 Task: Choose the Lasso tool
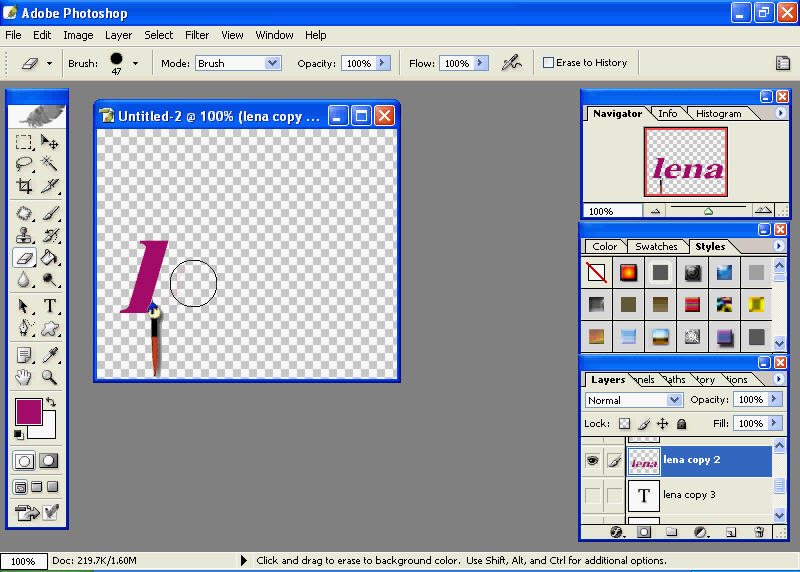click(x=24, y=164)
